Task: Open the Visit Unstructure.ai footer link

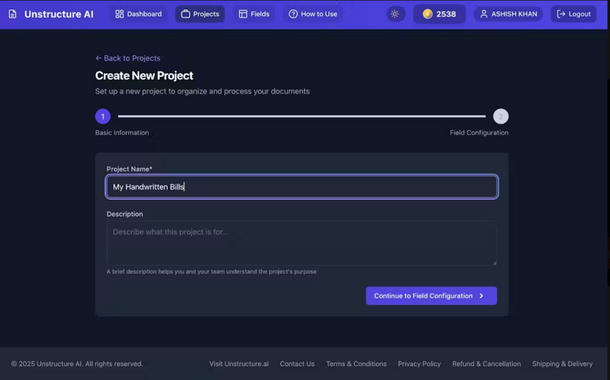Action: click(x=239, y=364)
